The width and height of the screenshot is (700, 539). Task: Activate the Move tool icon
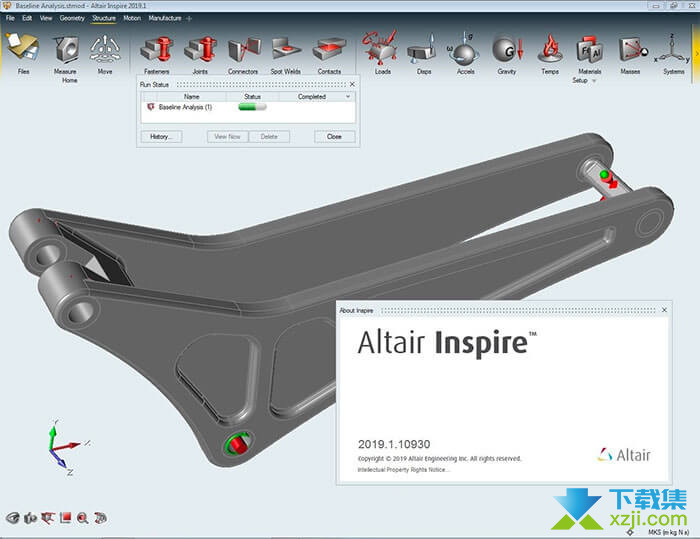[x=105, y=49]
